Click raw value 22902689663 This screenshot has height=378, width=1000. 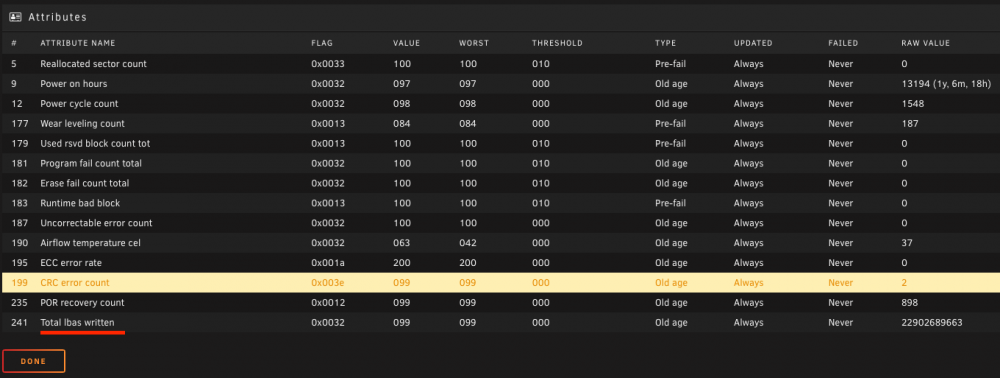(932, 323)
